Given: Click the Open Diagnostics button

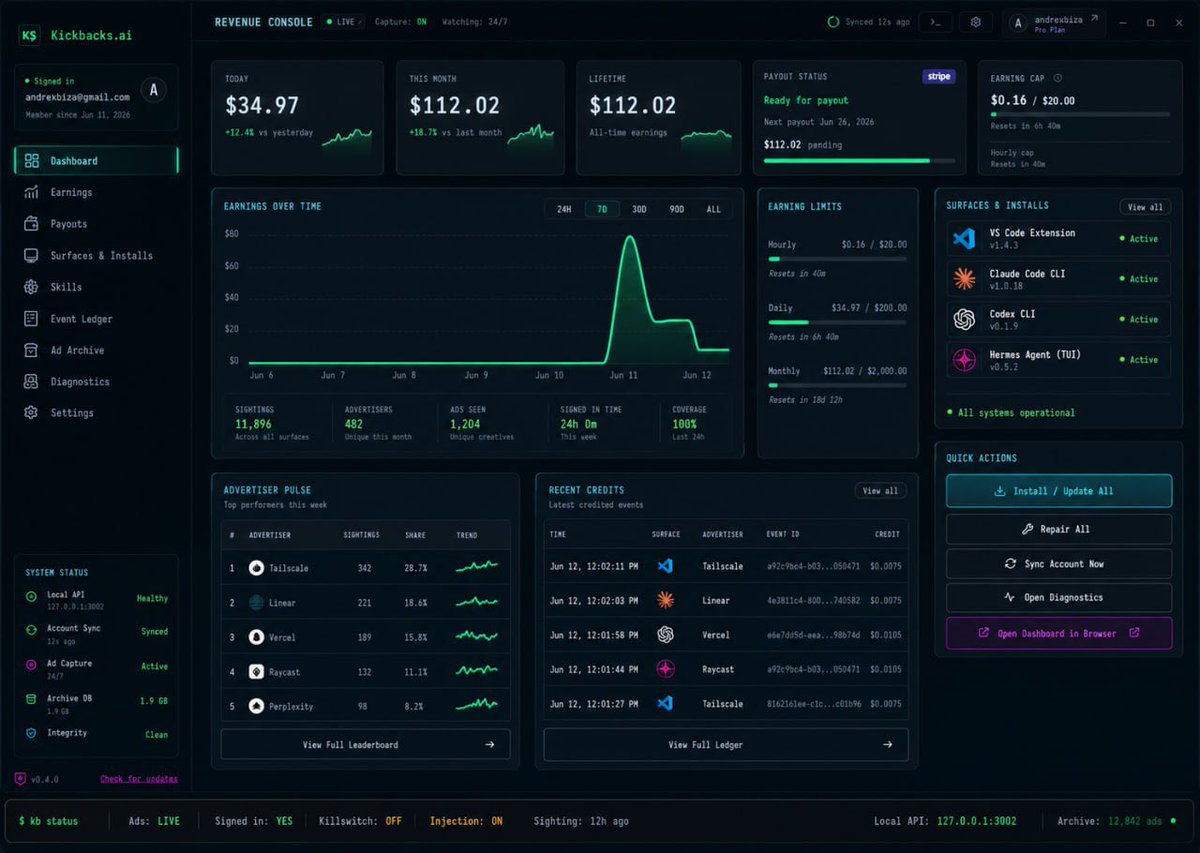Looking at the screenshot, I should click(x=1059, y=598).
